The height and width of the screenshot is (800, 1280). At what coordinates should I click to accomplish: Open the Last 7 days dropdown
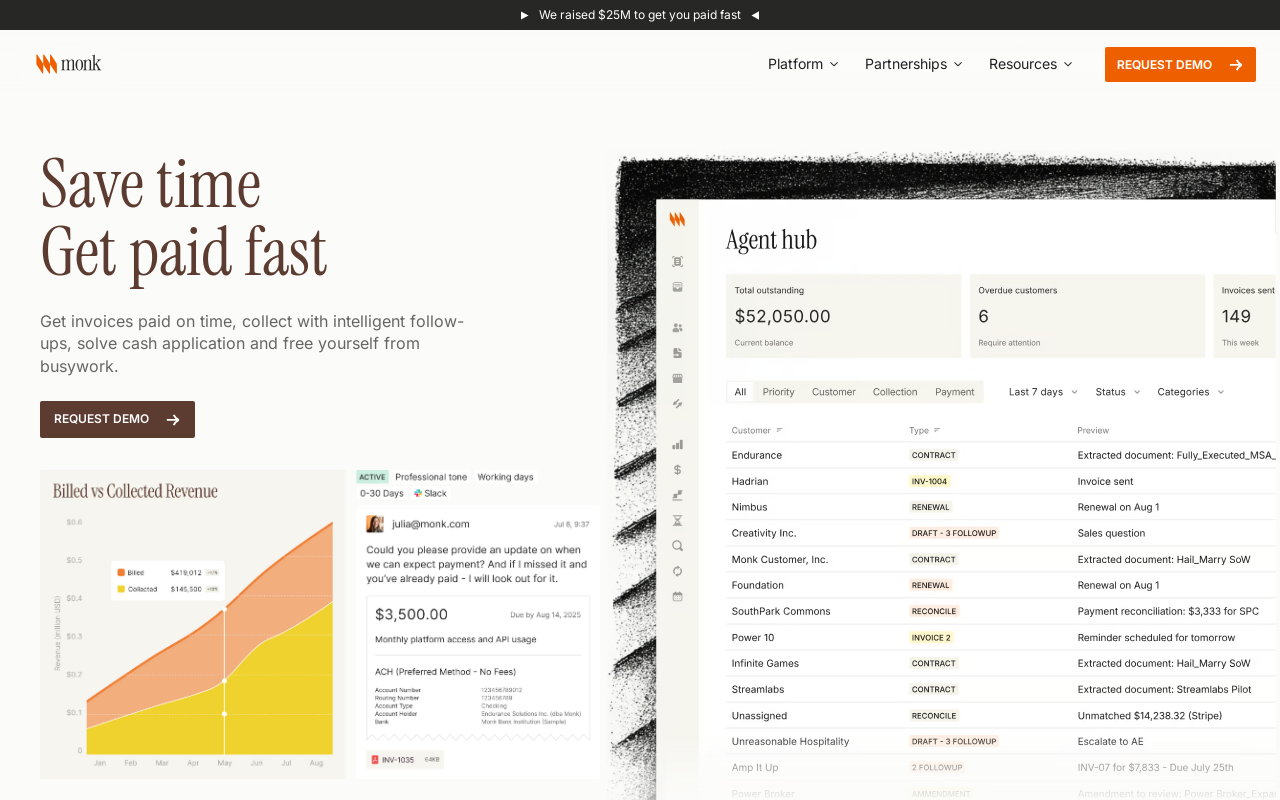click(x=1043, y=392)
